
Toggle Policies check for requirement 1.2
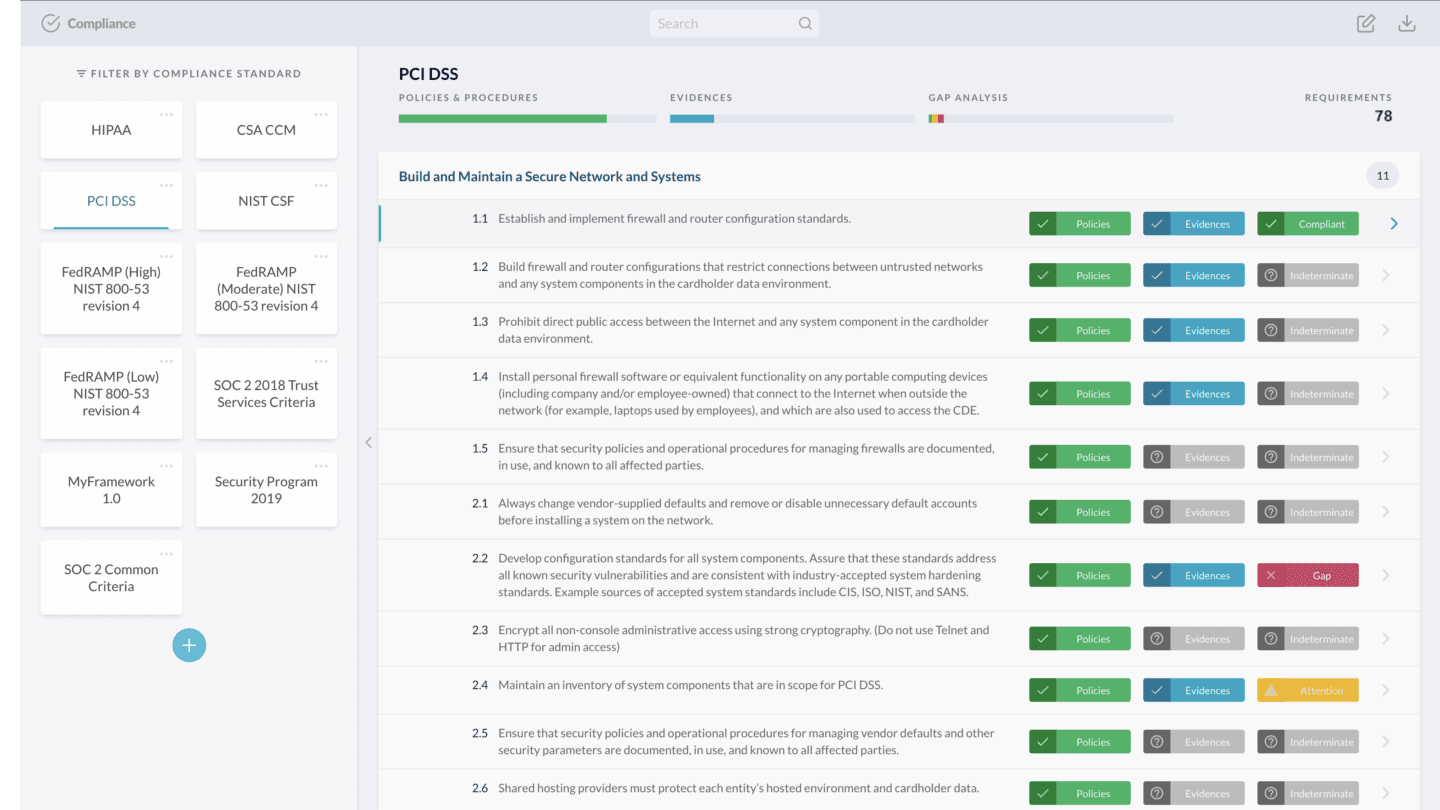(1043, 276)
